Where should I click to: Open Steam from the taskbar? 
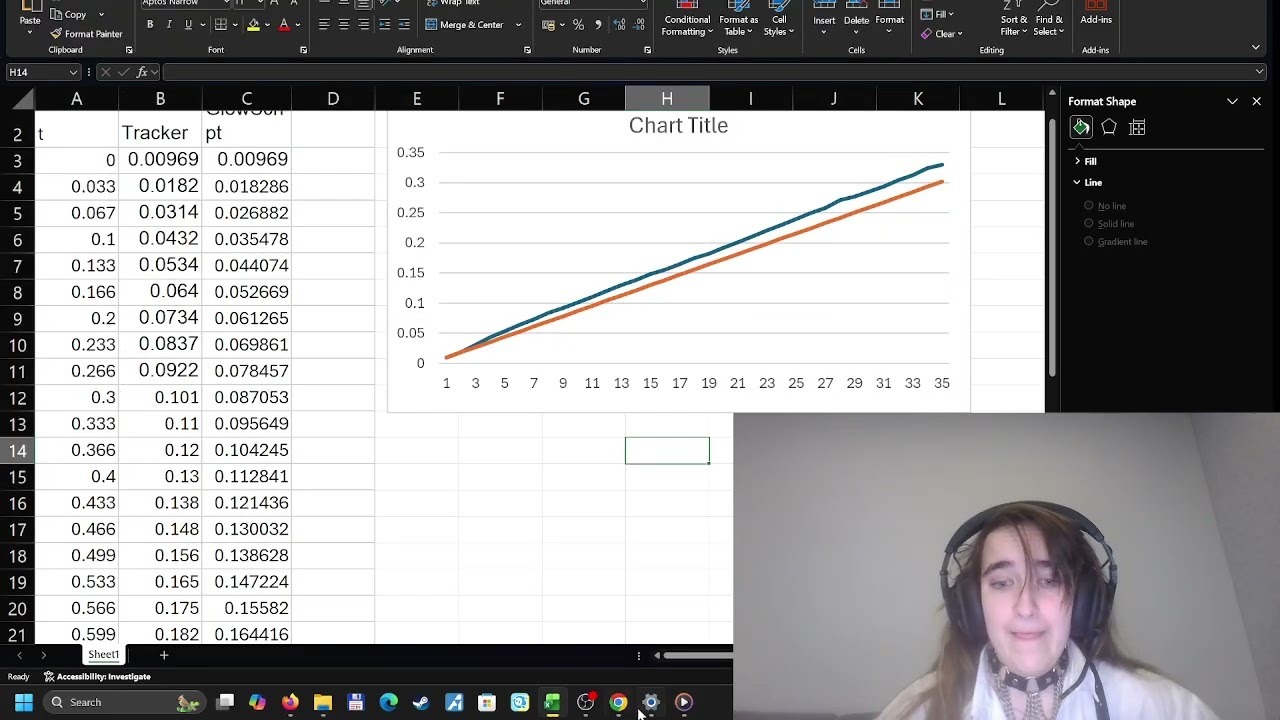point(421,702)
